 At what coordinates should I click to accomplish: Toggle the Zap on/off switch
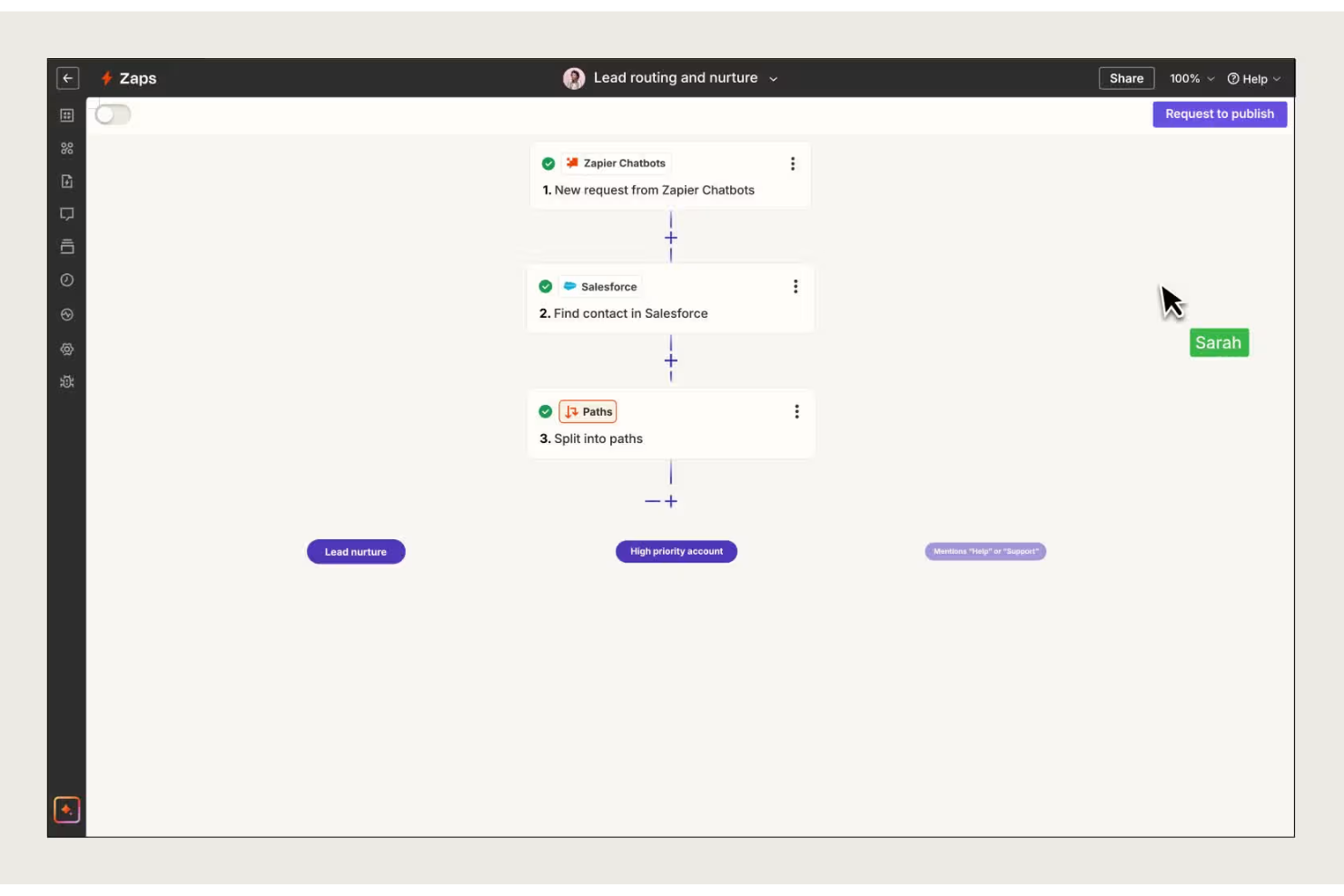112,113
